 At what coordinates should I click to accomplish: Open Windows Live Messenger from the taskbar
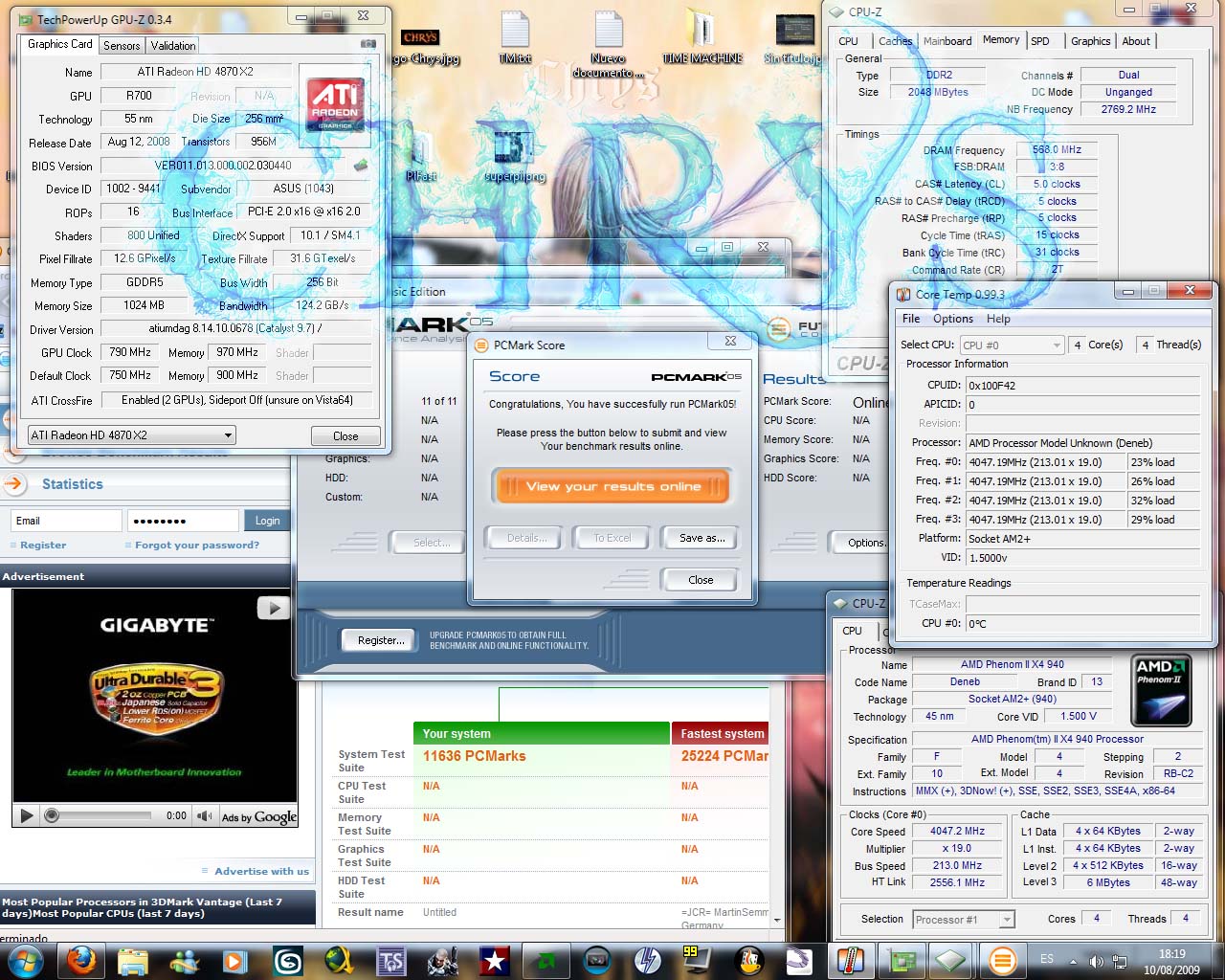click(x=184, y=960)
